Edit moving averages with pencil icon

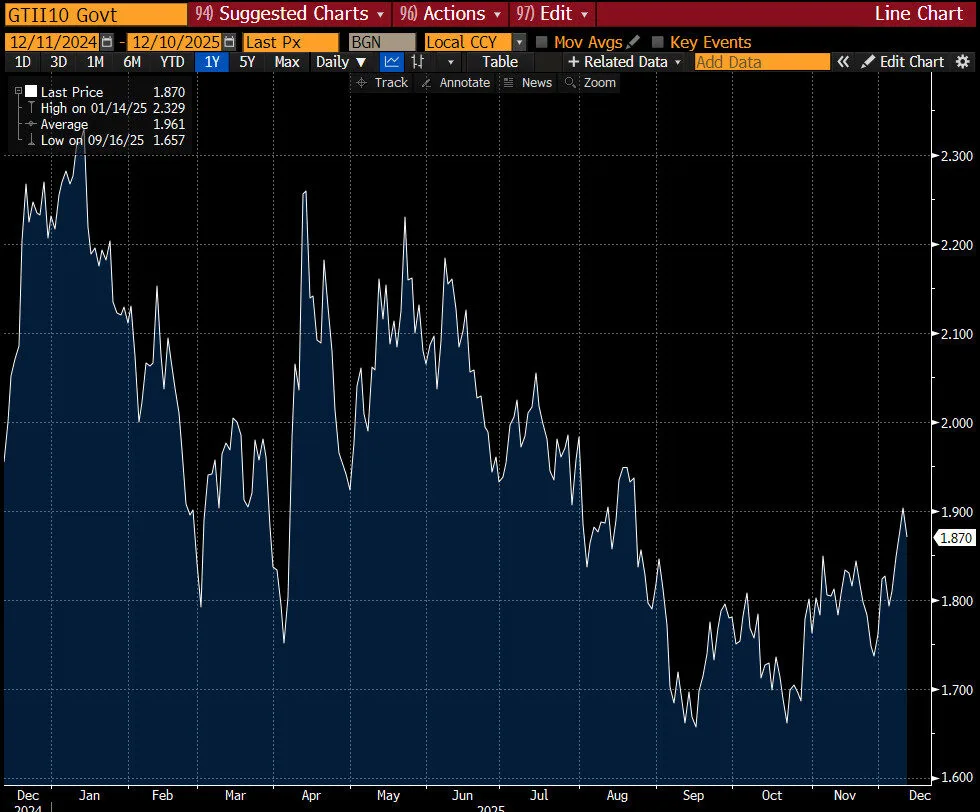pyautogui.click(x=633, y=42)
